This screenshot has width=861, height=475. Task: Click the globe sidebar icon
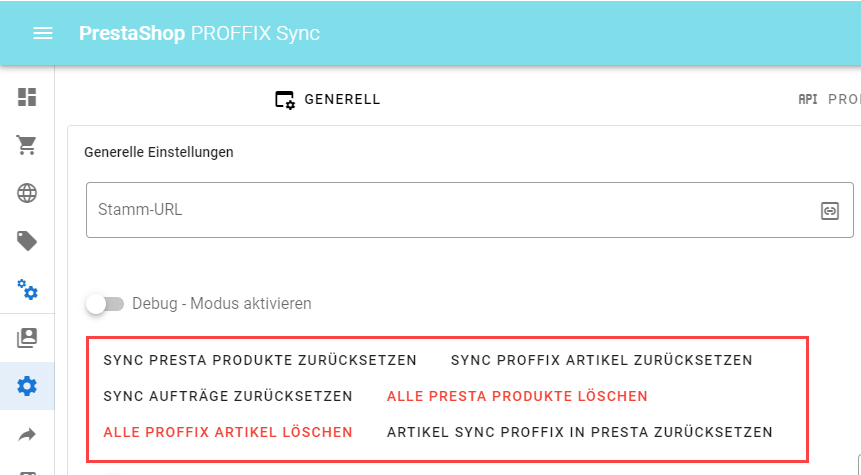[27, 193]
